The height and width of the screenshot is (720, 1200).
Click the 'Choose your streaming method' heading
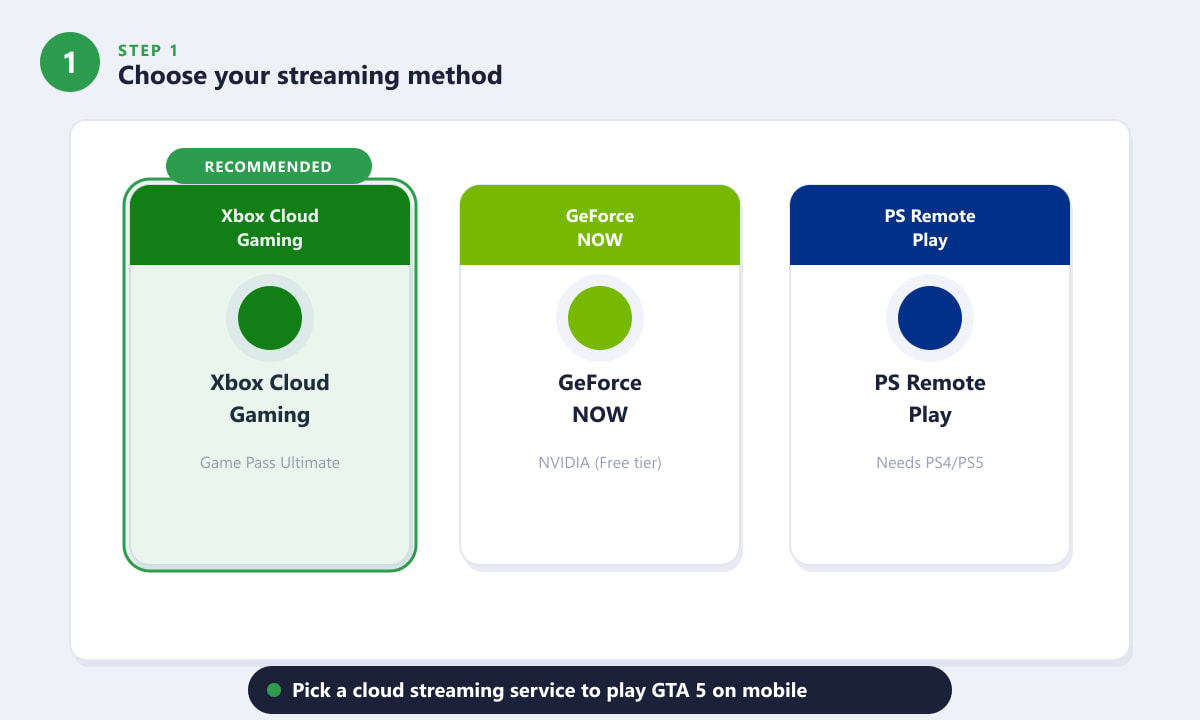click(x=310, y=75)
